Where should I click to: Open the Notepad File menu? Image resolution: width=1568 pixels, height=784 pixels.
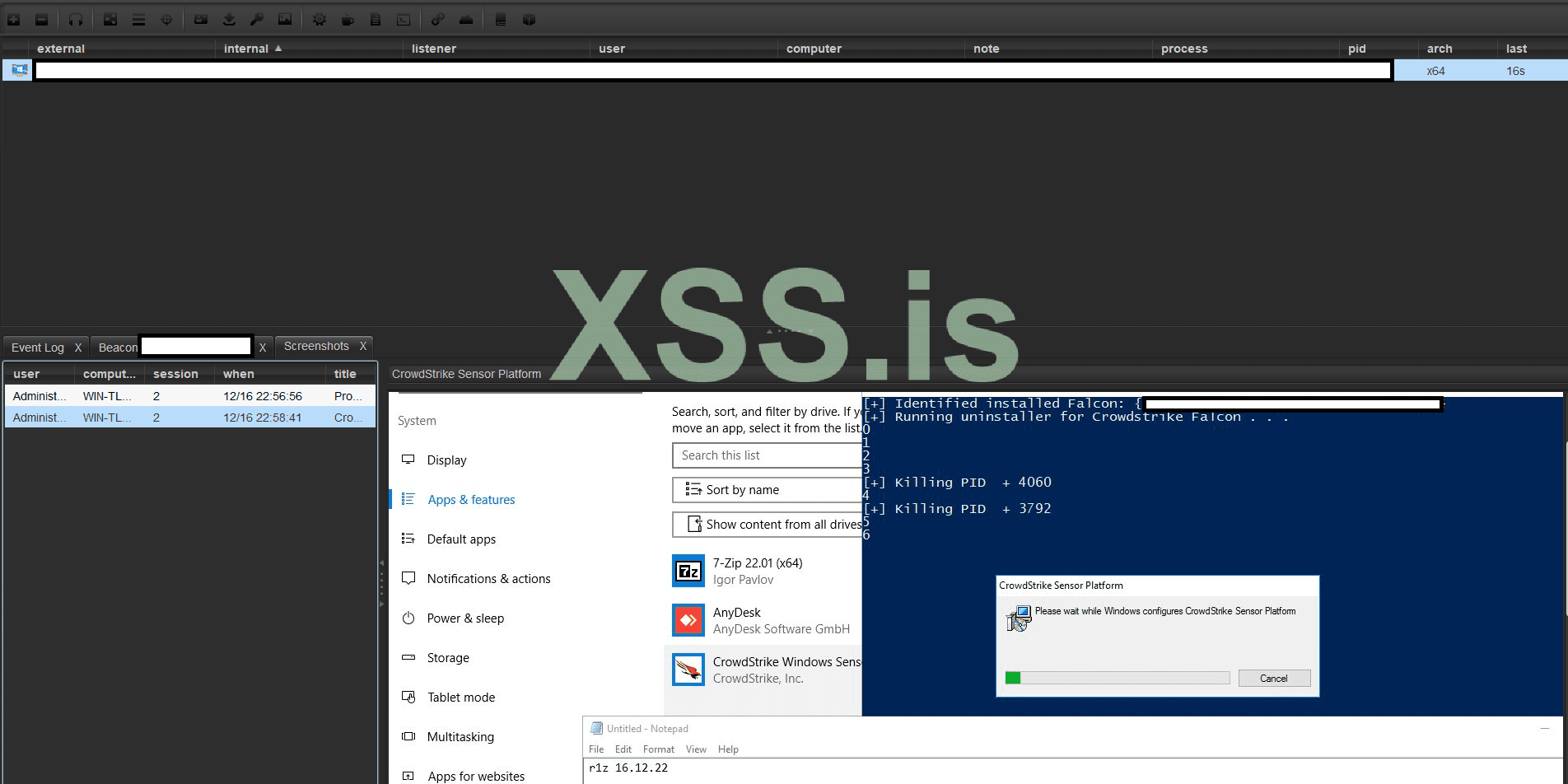pos(596,749)
